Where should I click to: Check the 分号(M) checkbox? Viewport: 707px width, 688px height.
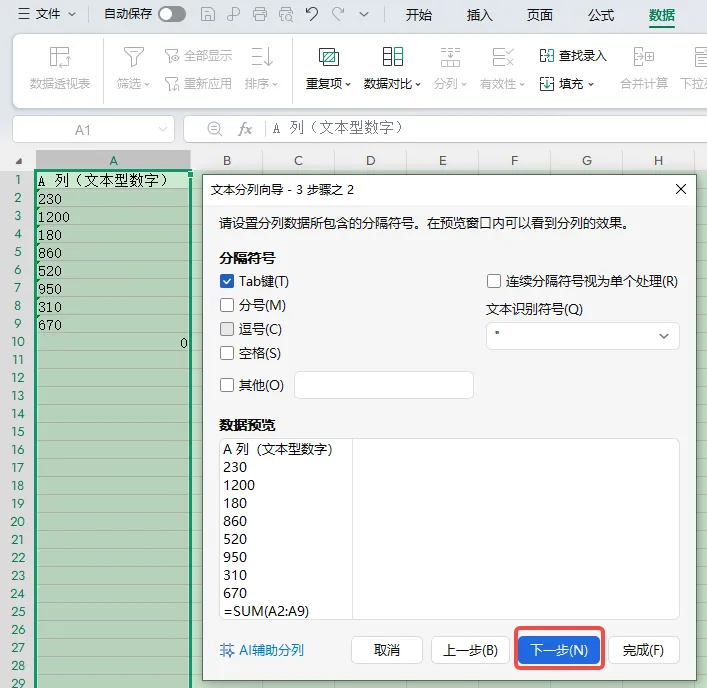click(227, 305)
